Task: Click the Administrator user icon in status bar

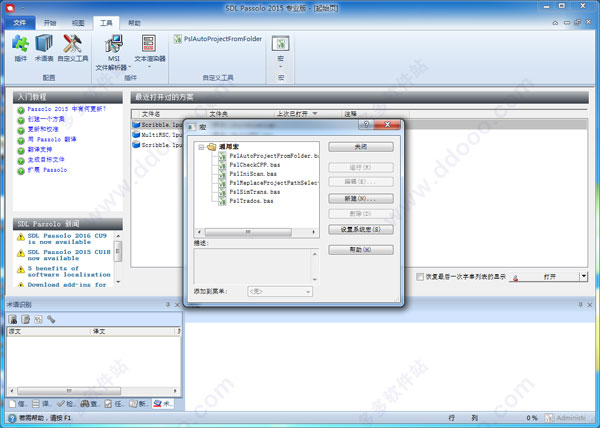Action: [x=549, y=418]
